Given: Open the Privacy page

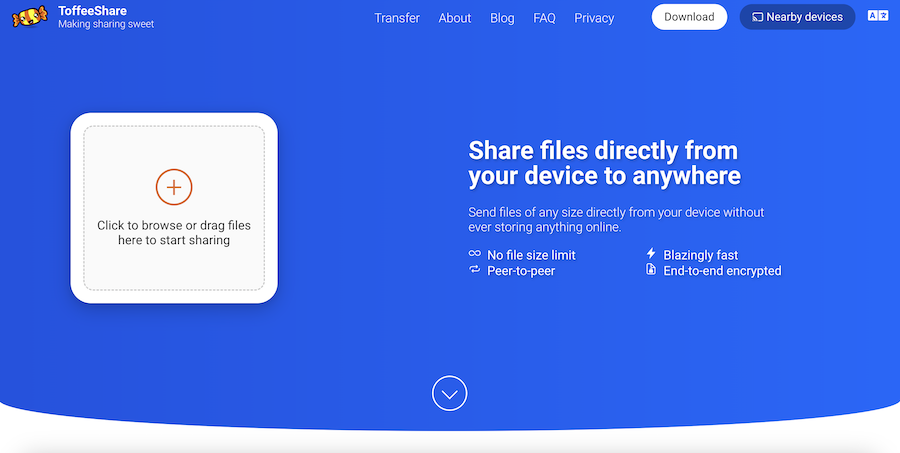Looking at the screenshot, I should tap(594, 18).
